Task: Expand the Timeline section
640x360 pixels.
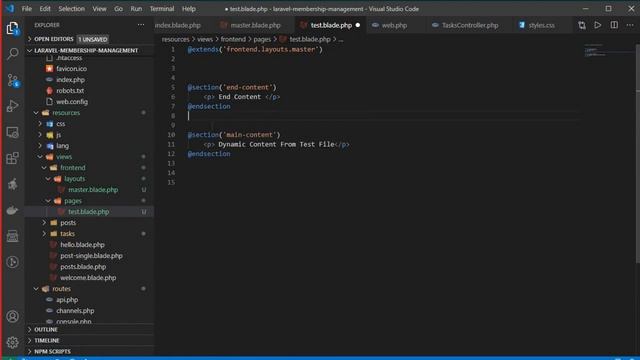Action: 47,340
